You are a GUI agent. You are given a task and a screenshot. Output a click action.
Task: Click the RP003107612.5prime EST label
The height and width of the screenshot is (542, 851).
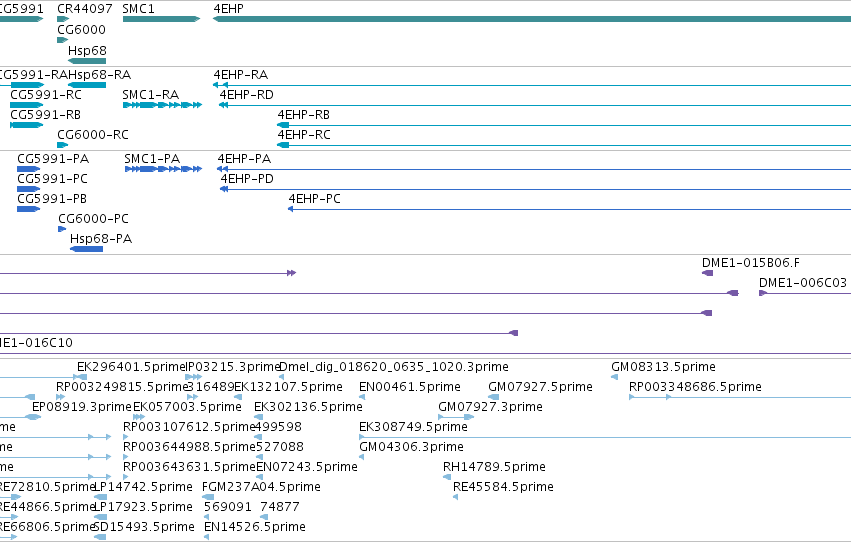[x=189, y=427]
